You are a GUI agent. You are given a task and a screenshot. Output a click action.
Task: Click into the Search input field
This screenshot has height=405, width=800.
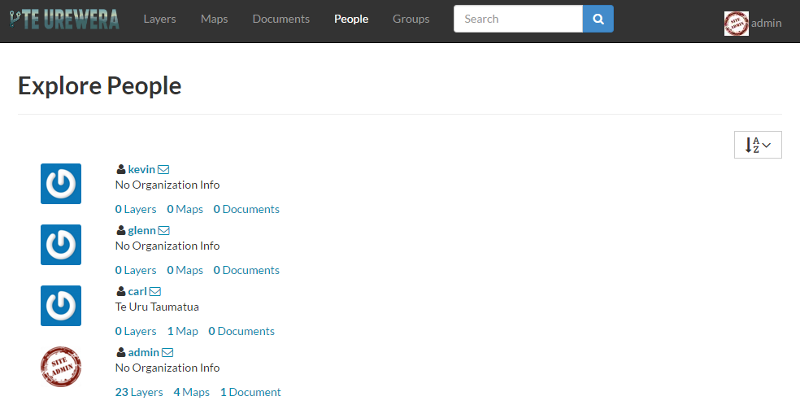coord(518,19)
